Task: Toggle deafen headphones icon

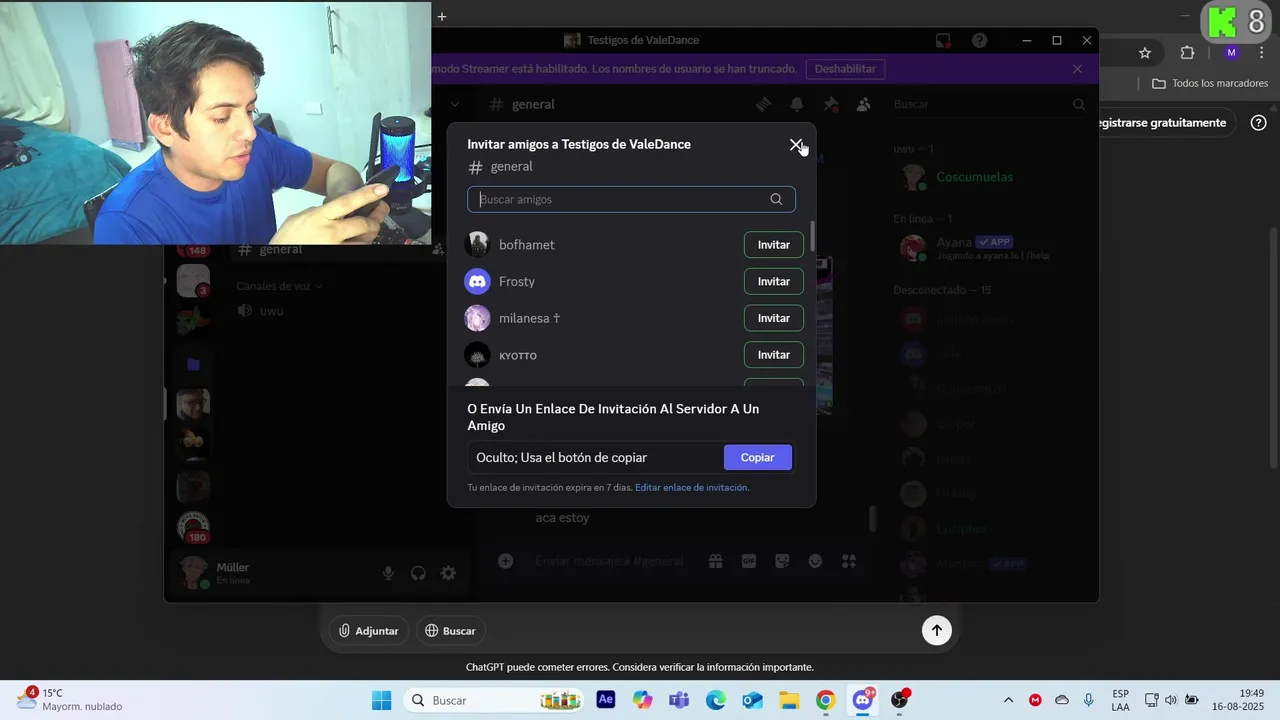Action: (x=418, y=573)
